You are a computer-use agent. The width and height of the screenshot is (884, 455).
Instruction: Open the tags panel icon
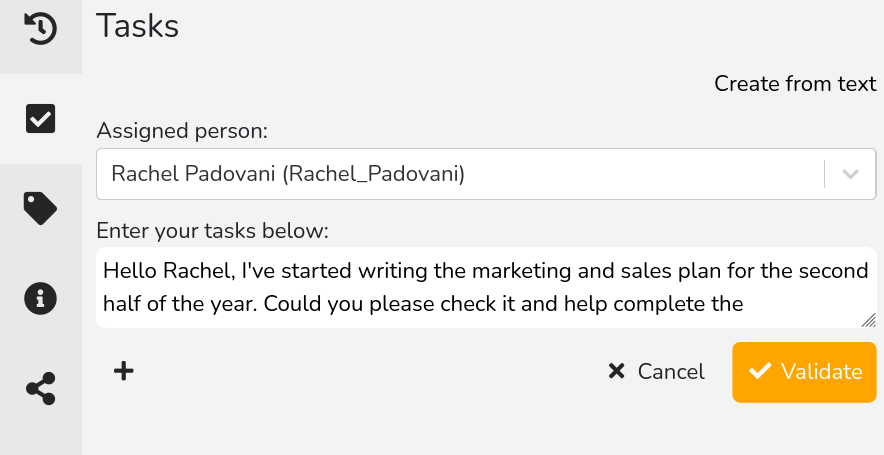(40, 209)
